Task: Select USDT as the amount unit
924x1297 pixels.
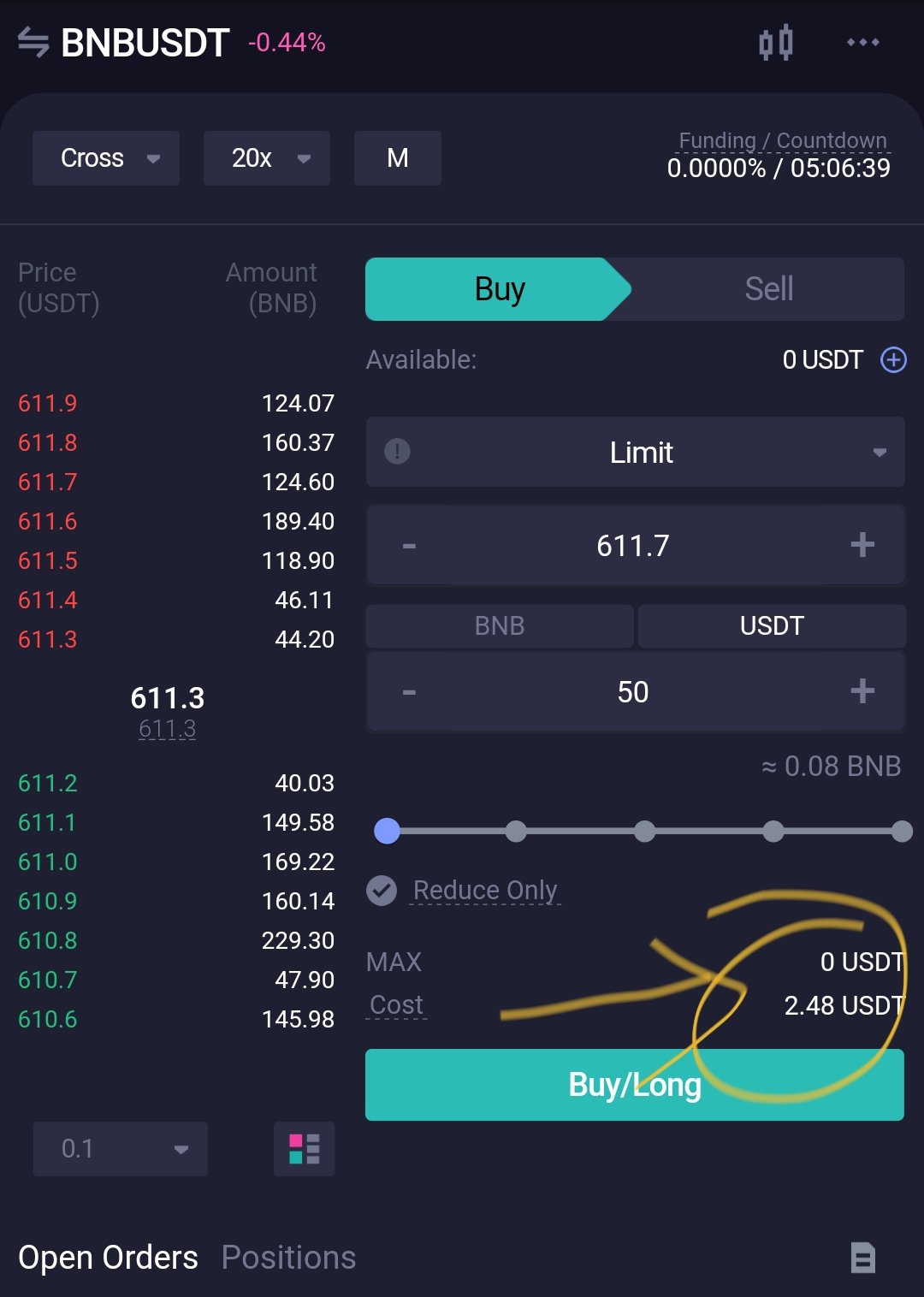Action: coord(771,625)
